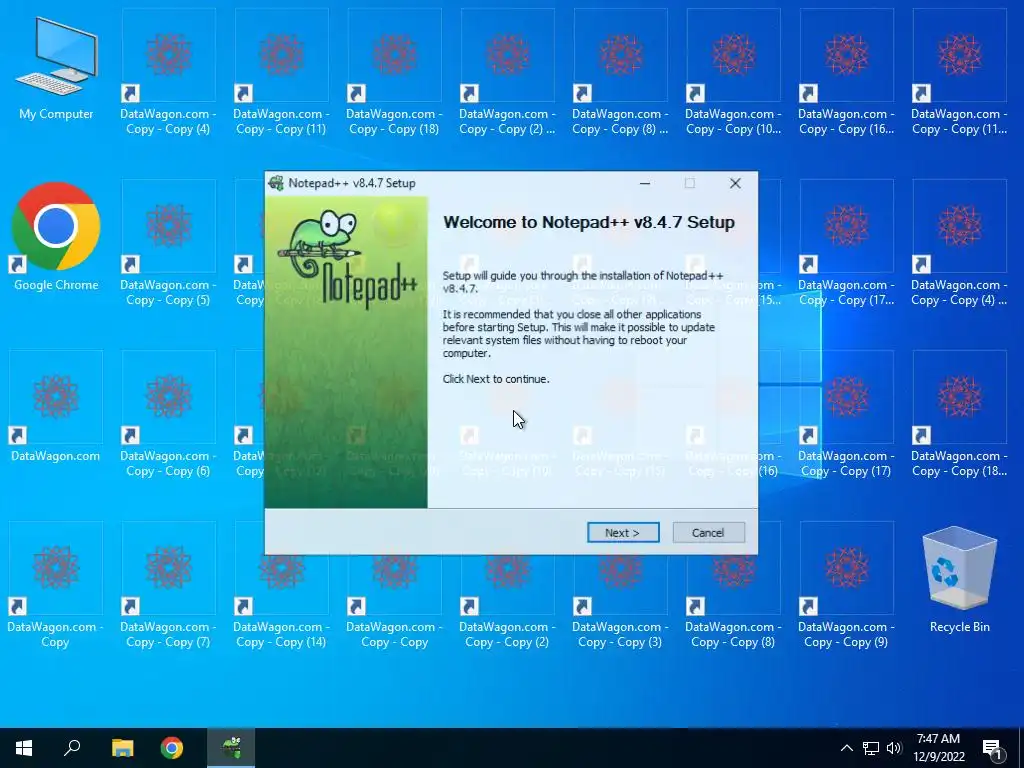Minimize the Notepad++ Setup window
Viewport: 1024px width, 768px height.
[645, 184]
